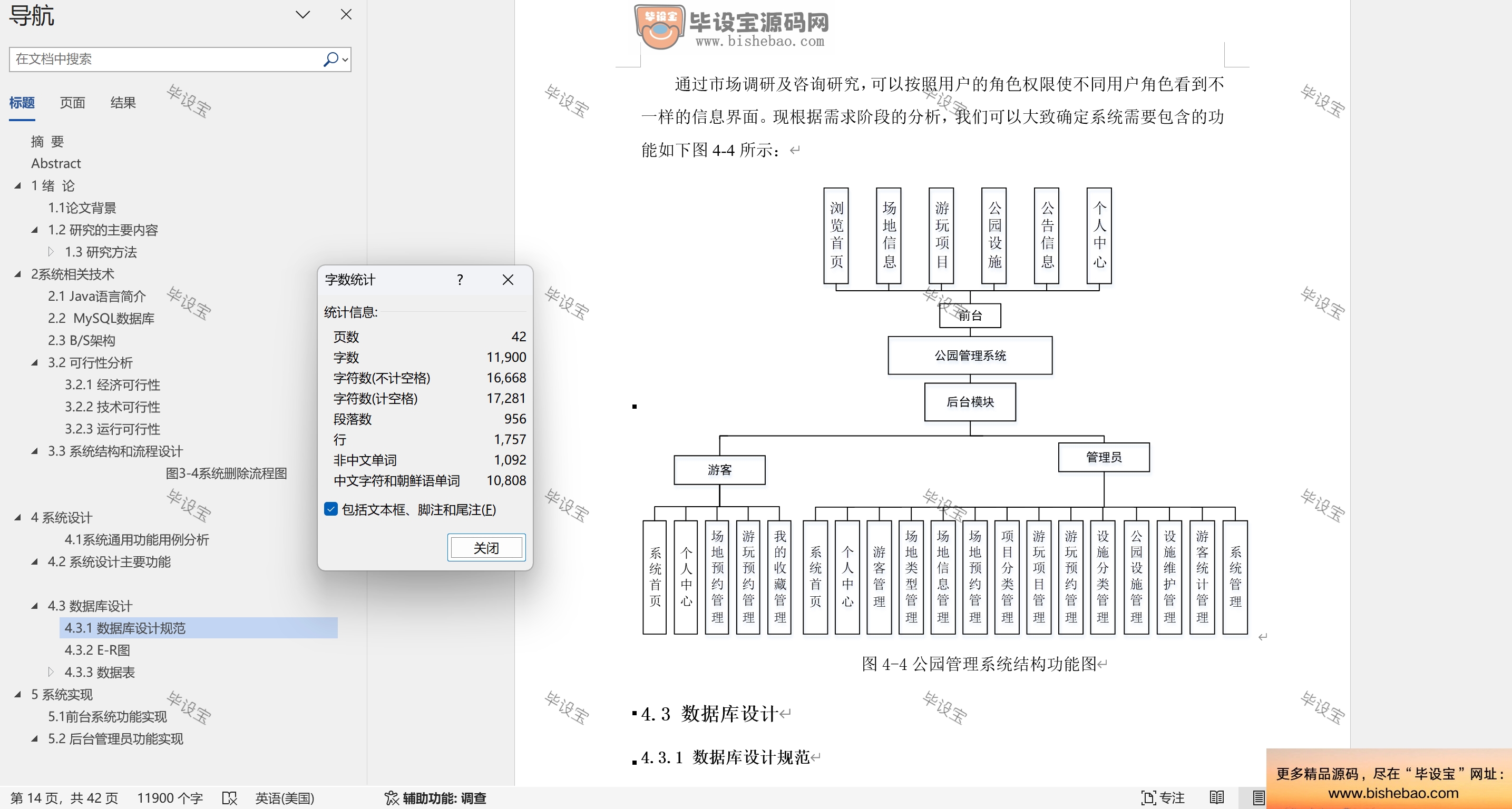
Task: Collapse the 4.2 系统设计主要功能 heading
Action: click(35, 561)
